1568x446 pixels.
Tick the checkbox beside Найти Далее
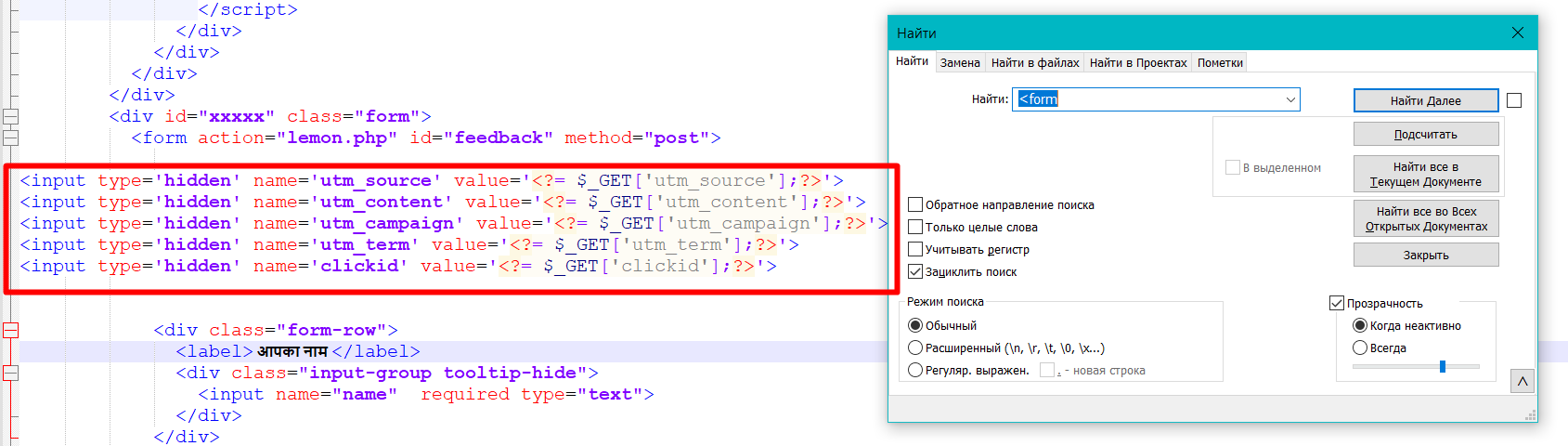[1514, 100]
